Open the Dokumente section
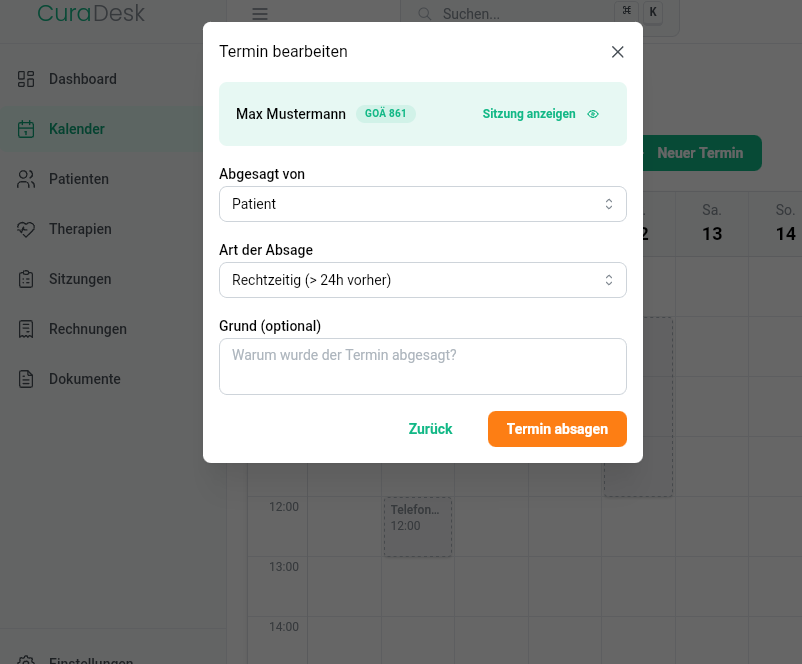This screenshot has height=664, width=802. click(84, 379)
